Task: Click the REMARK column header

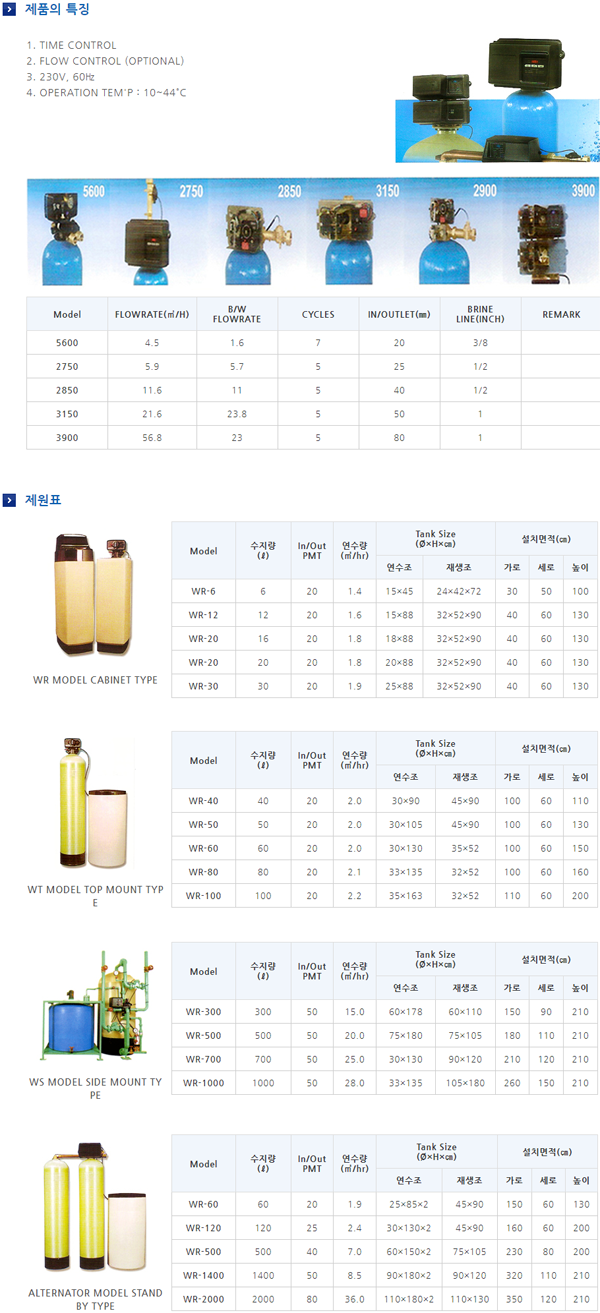Action: (560, 314)
